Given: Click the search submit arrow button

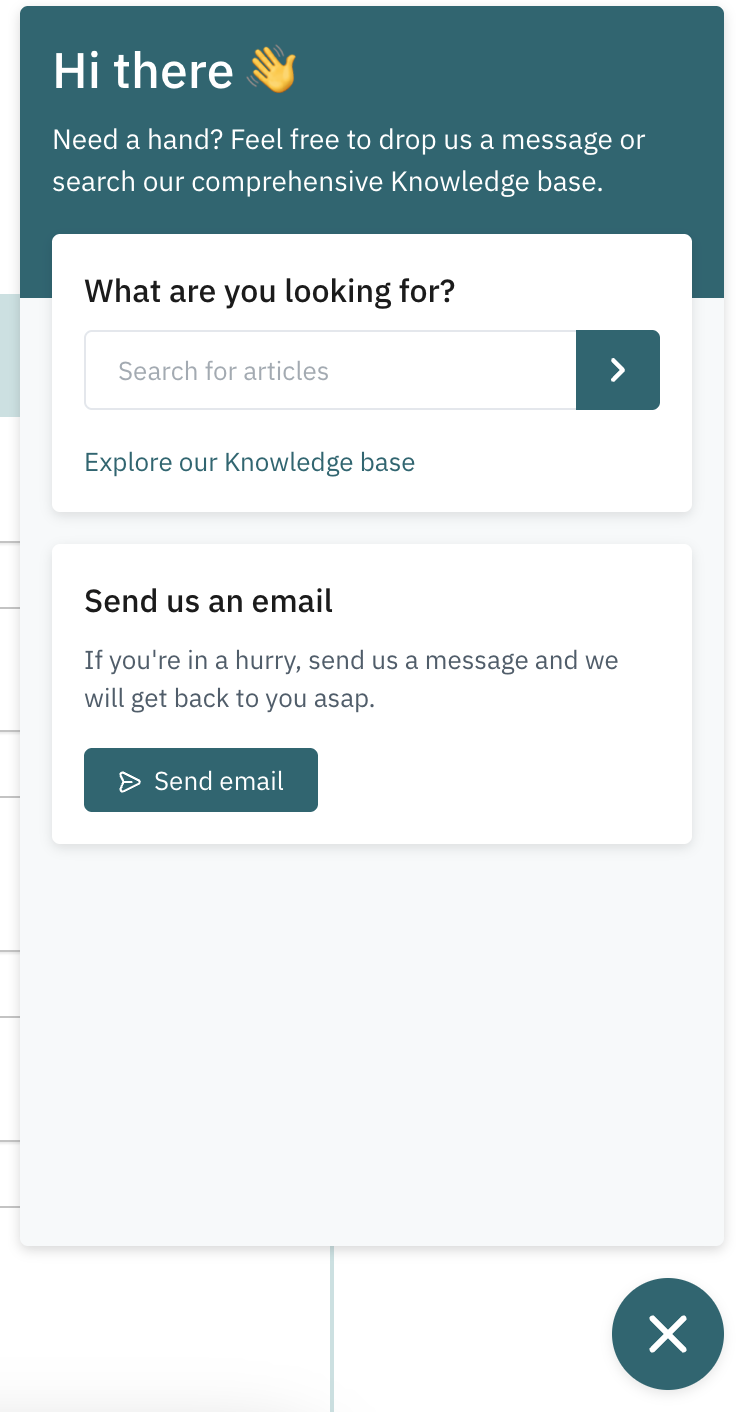Looking at the screenshot, I should point(617,370).
